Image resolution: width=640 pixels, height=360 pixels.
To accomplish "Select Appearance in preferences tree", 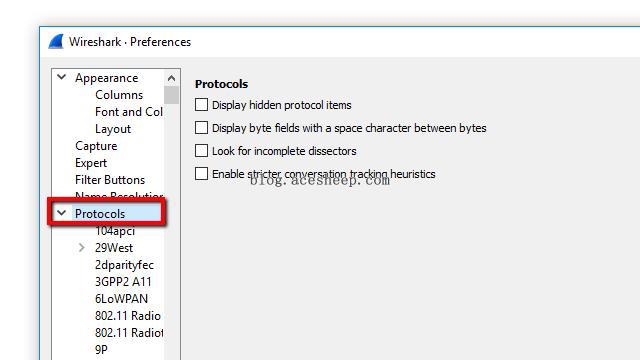I will [107, 78].
